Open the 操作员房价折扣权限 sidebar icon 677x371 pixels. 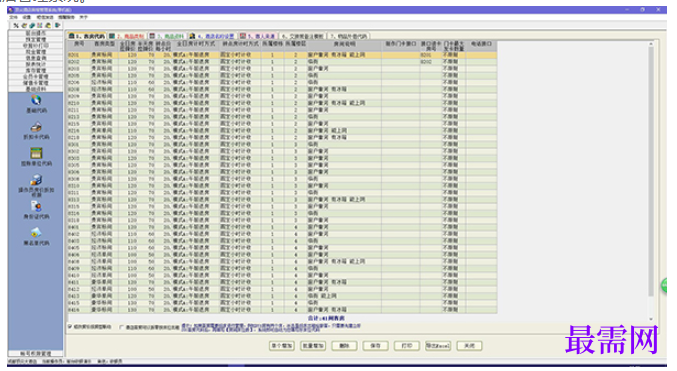pos(36,180)
